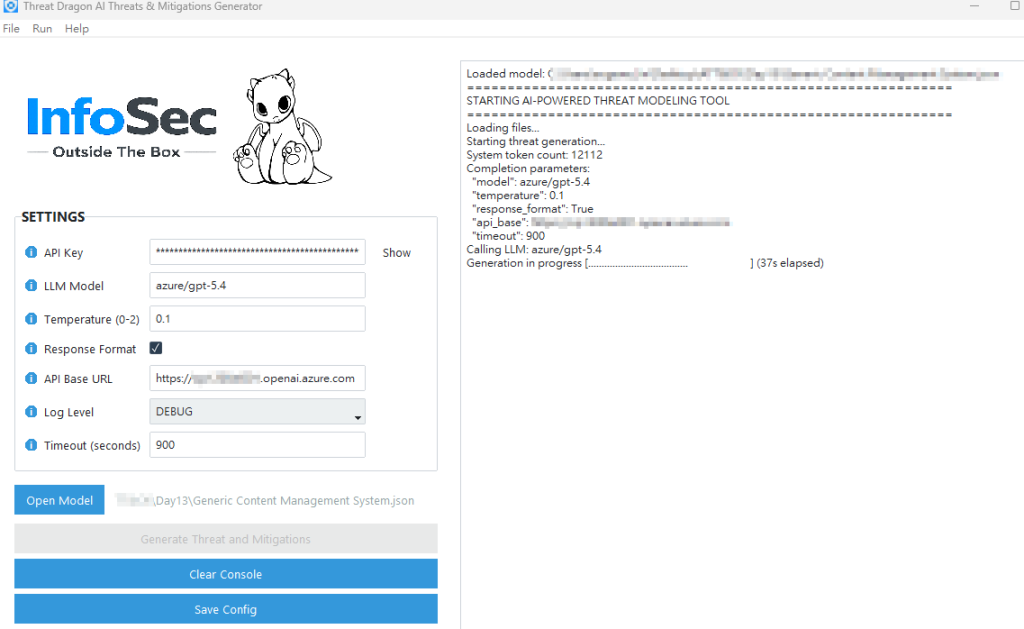Click the Threat Dragon app icon in title bar

point(10,6)
